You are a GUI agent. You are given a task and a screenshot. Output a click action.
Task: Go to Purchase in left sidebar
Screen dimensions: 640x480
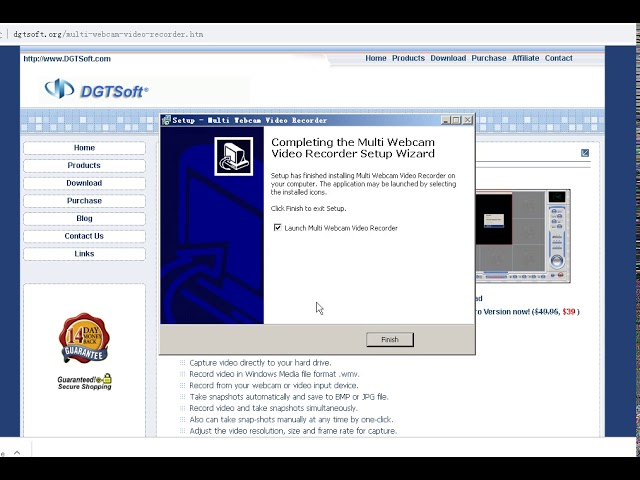84,201
